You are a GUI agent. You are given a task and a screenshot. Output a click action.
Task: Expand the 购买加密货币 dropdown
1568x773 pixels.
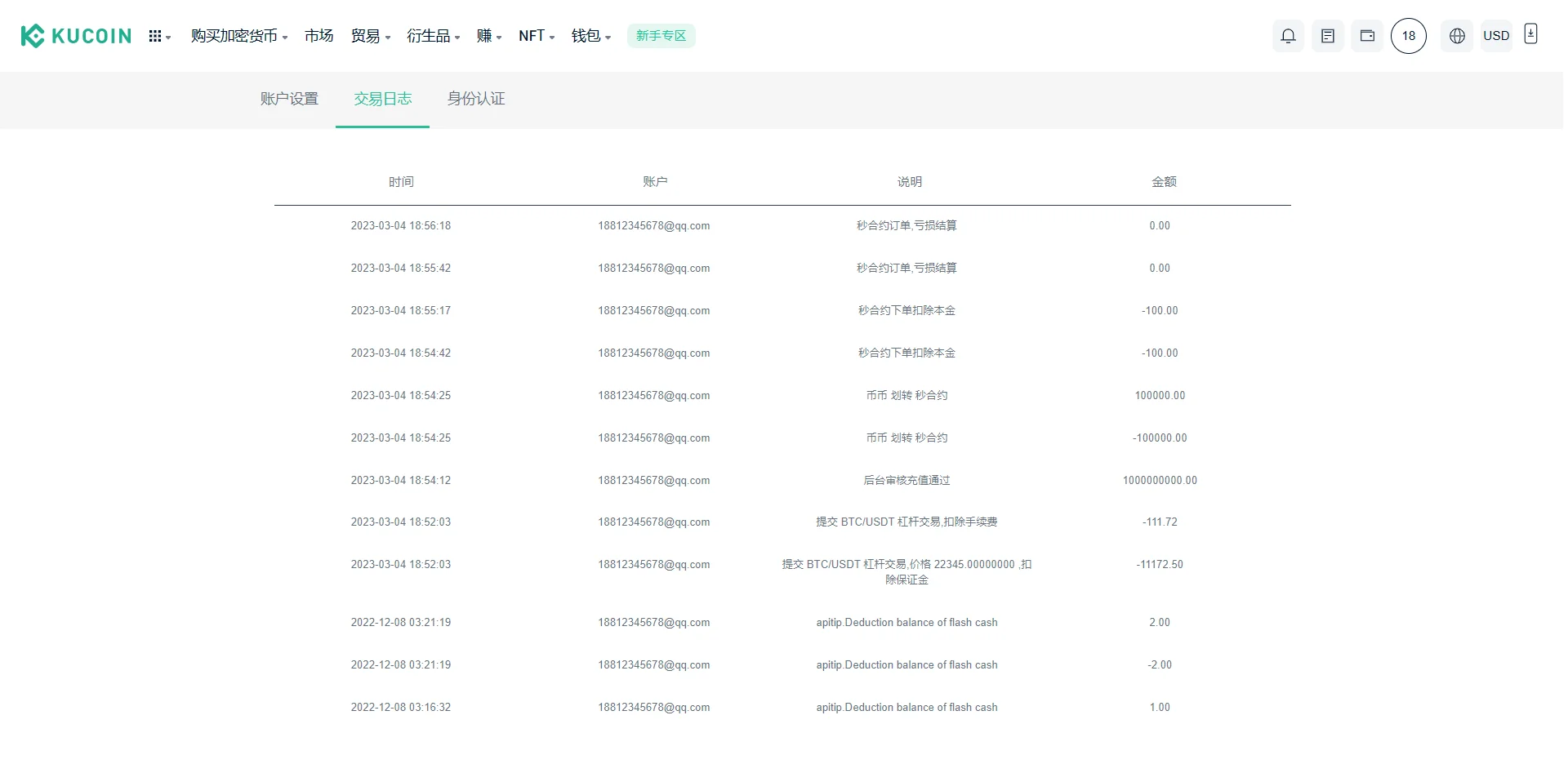point(238,36)
